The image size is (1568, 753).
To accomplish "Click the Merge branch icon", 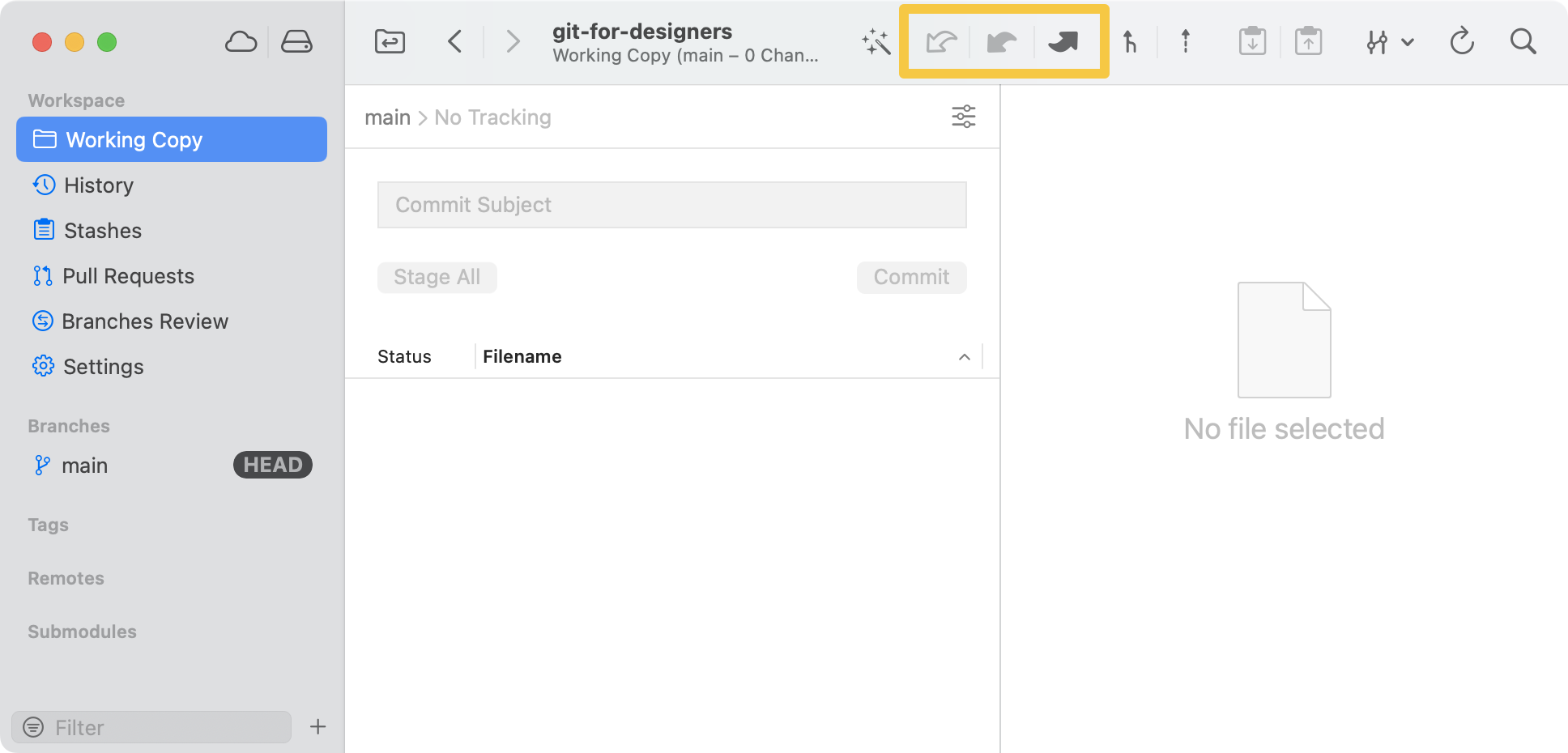I will [x=1130, y=41].
